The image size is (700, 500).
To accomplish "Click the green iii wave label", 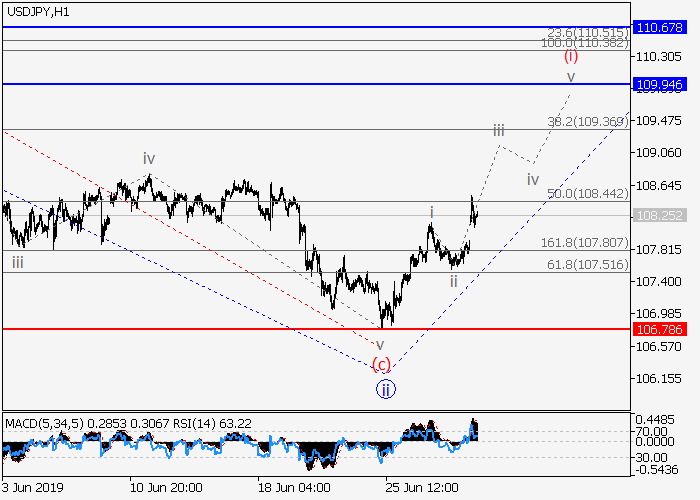I will [18, 262].
